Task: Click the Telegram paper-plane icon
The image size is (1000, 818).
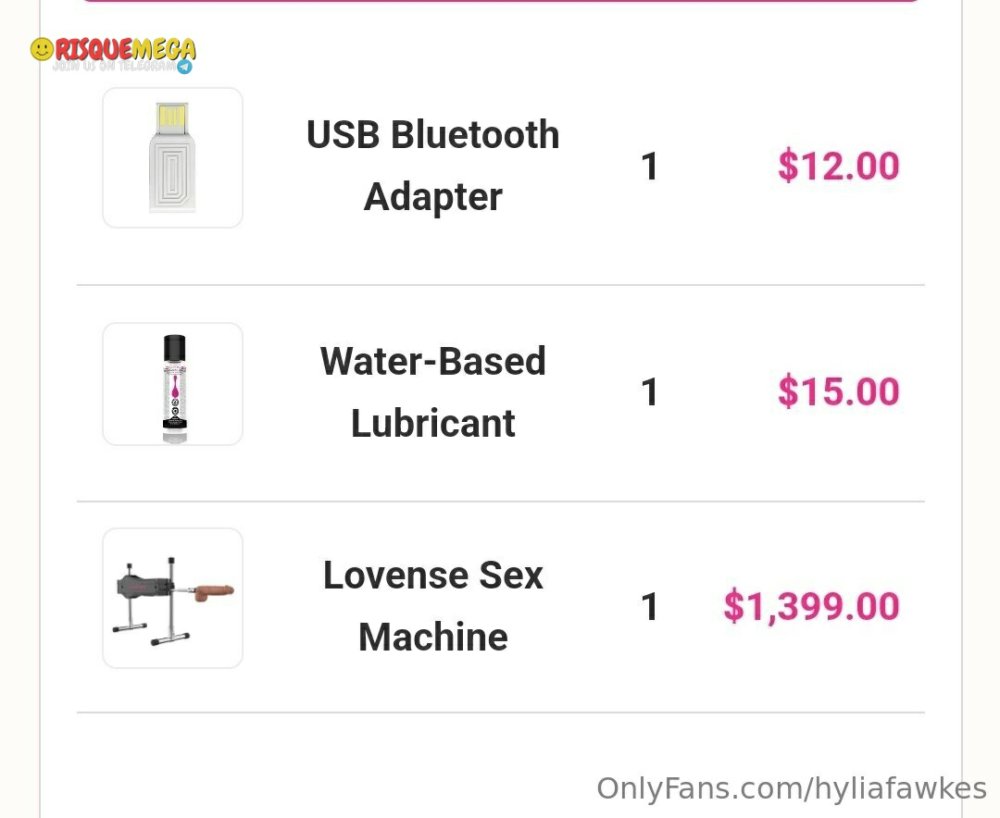Action: 185,66
